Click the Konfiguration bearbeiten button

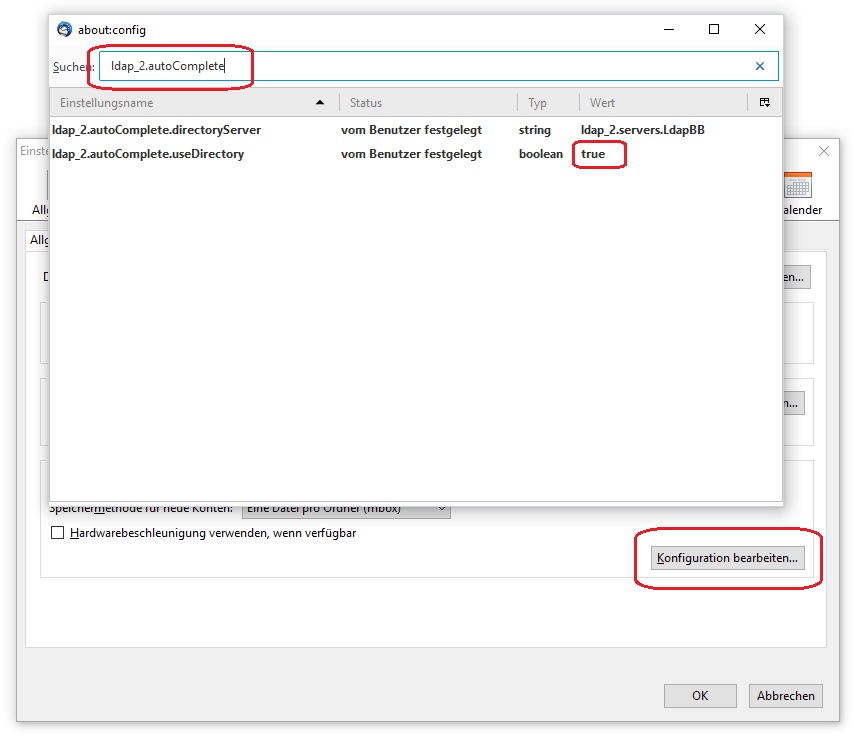click(x=728, y=558)
